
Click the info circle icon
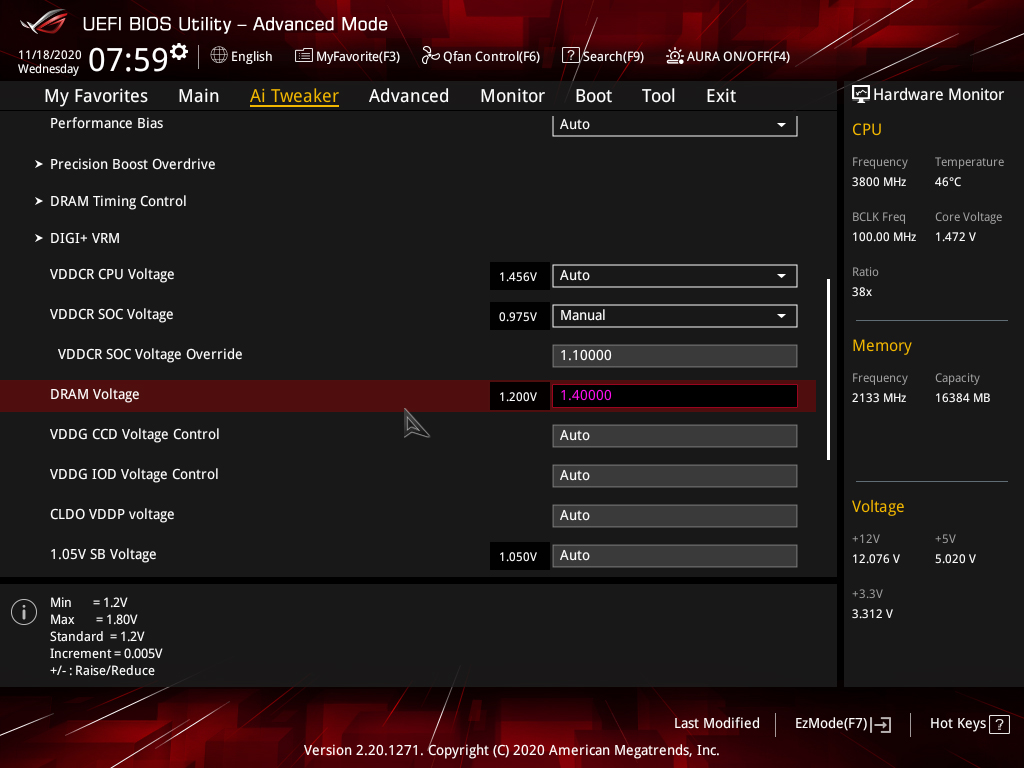(x=24, y=612)
